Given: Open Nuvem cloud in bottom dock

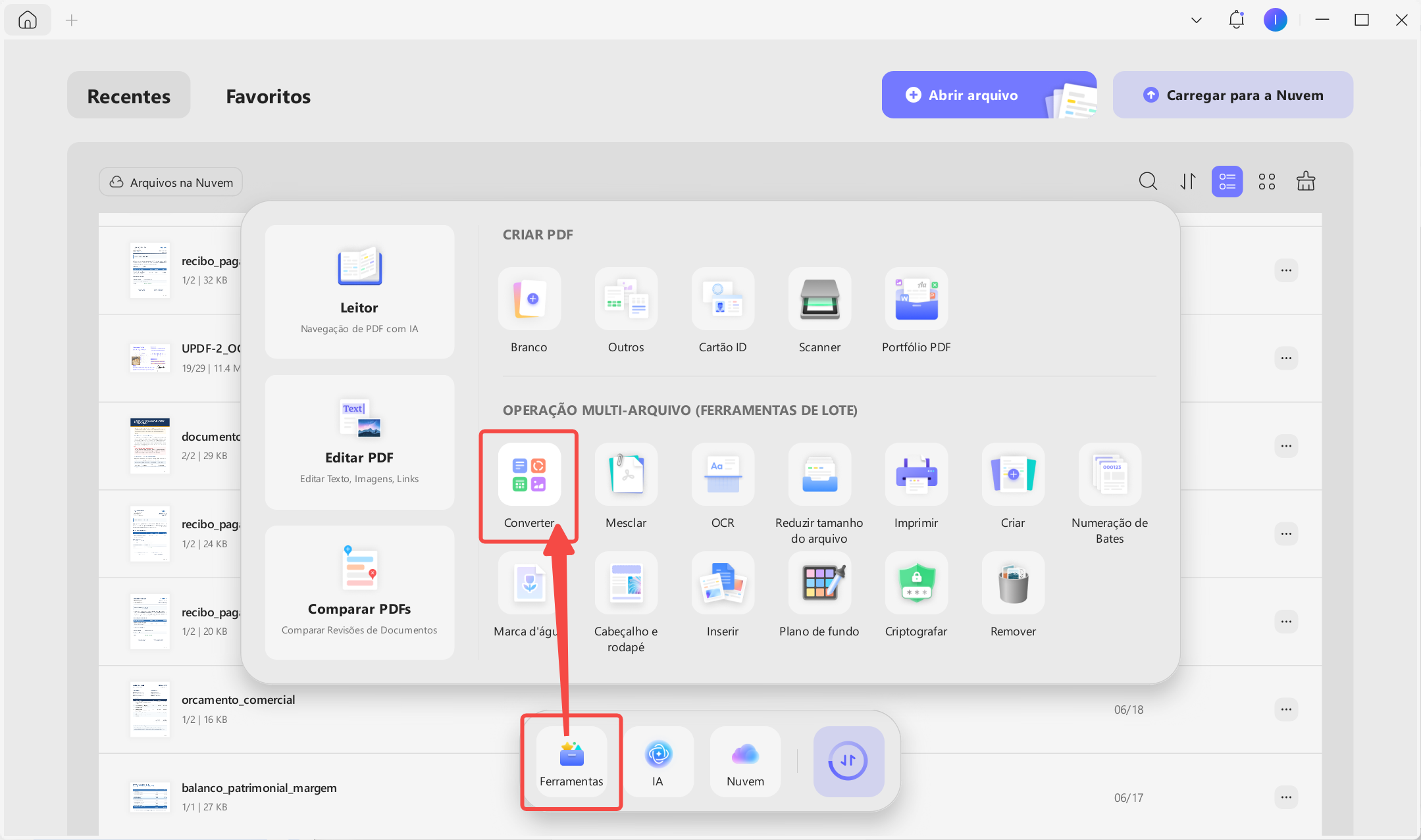Looking at the screenshot, I should tap(745, 762).
